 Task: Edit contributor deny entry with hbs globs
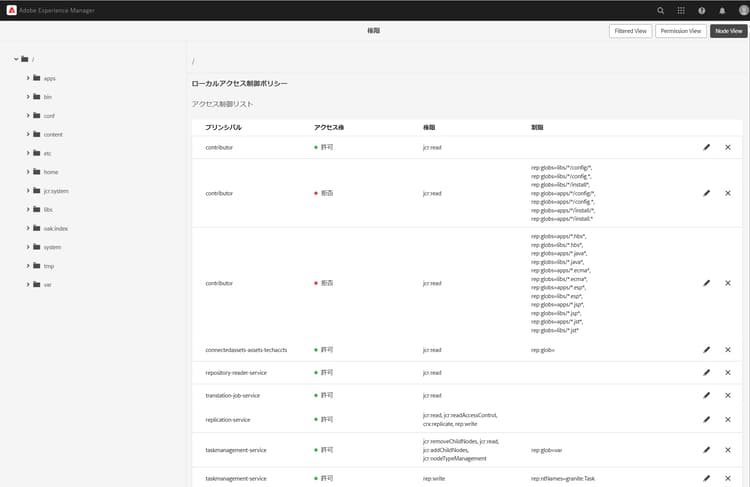[x=706, y=283]
